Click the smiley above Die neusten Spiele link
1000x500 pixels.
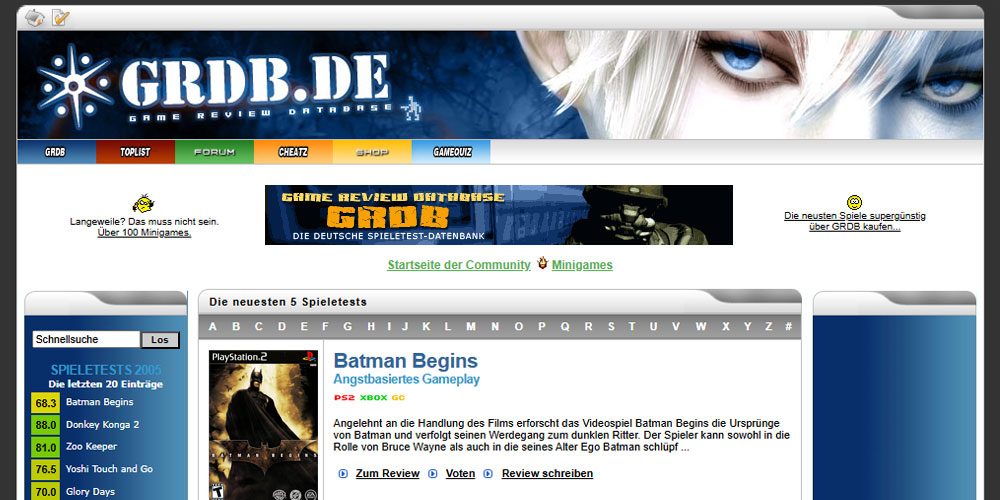(855, 202)
